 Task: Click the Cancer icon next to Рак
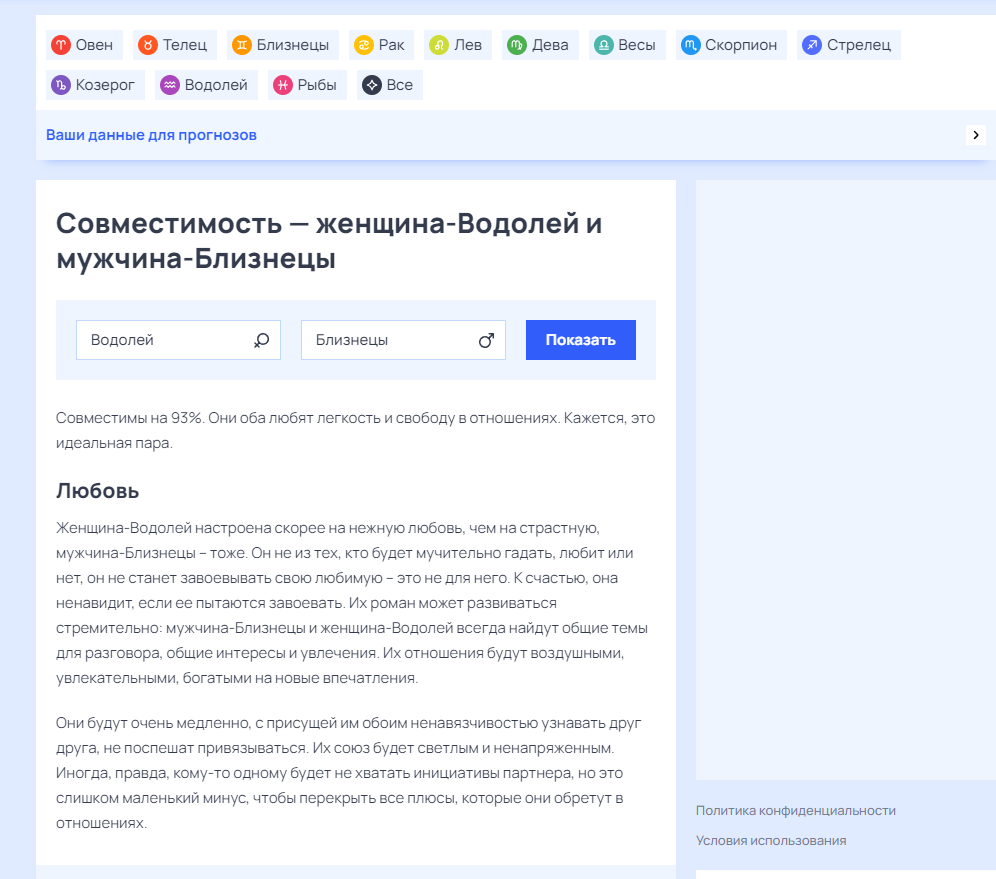click(x=364, y=45)
